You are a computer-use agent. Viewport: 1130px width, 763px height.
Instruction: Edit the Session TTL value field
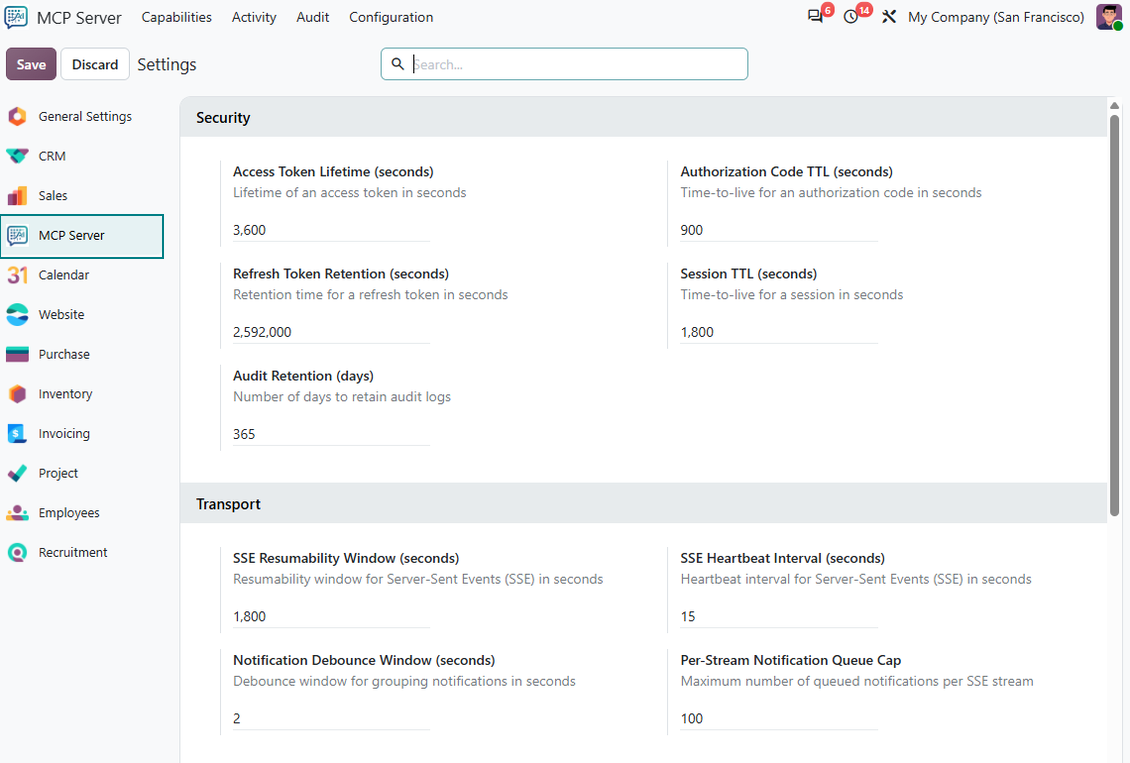click(x=779, y=332)
